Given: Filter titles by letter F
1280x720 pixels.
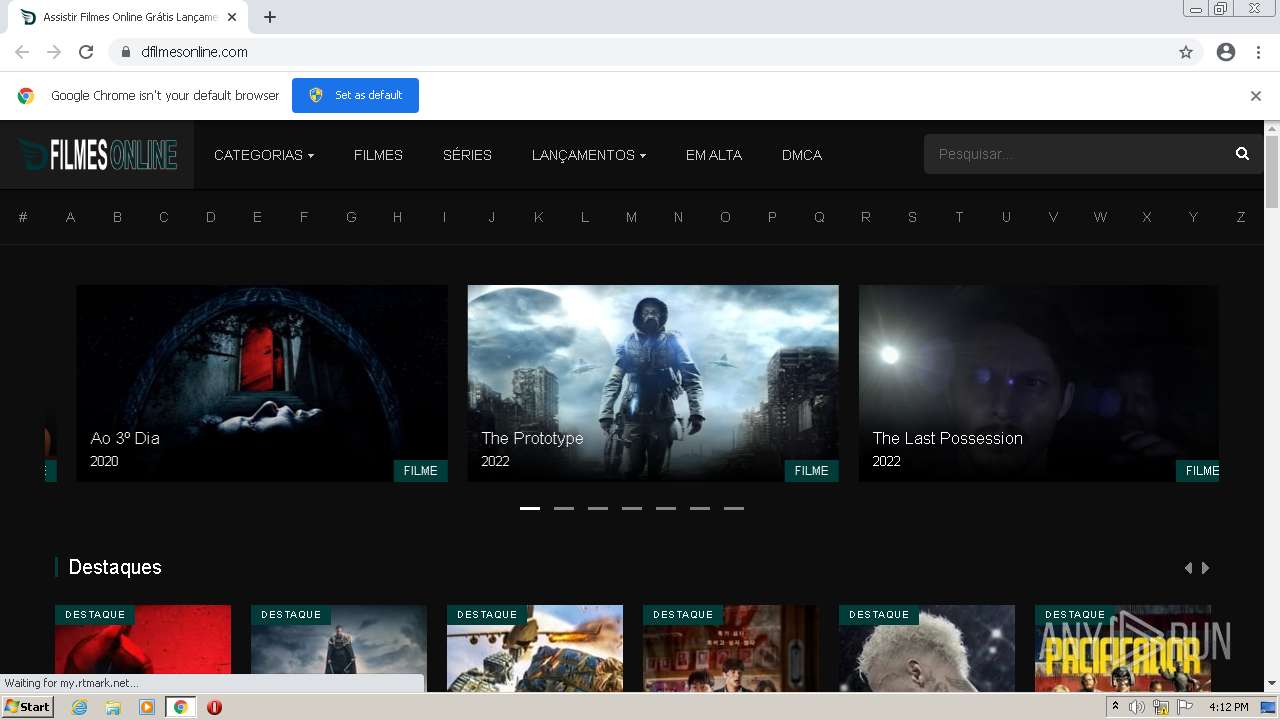Looking at the screenshot, I should point(304,217).
